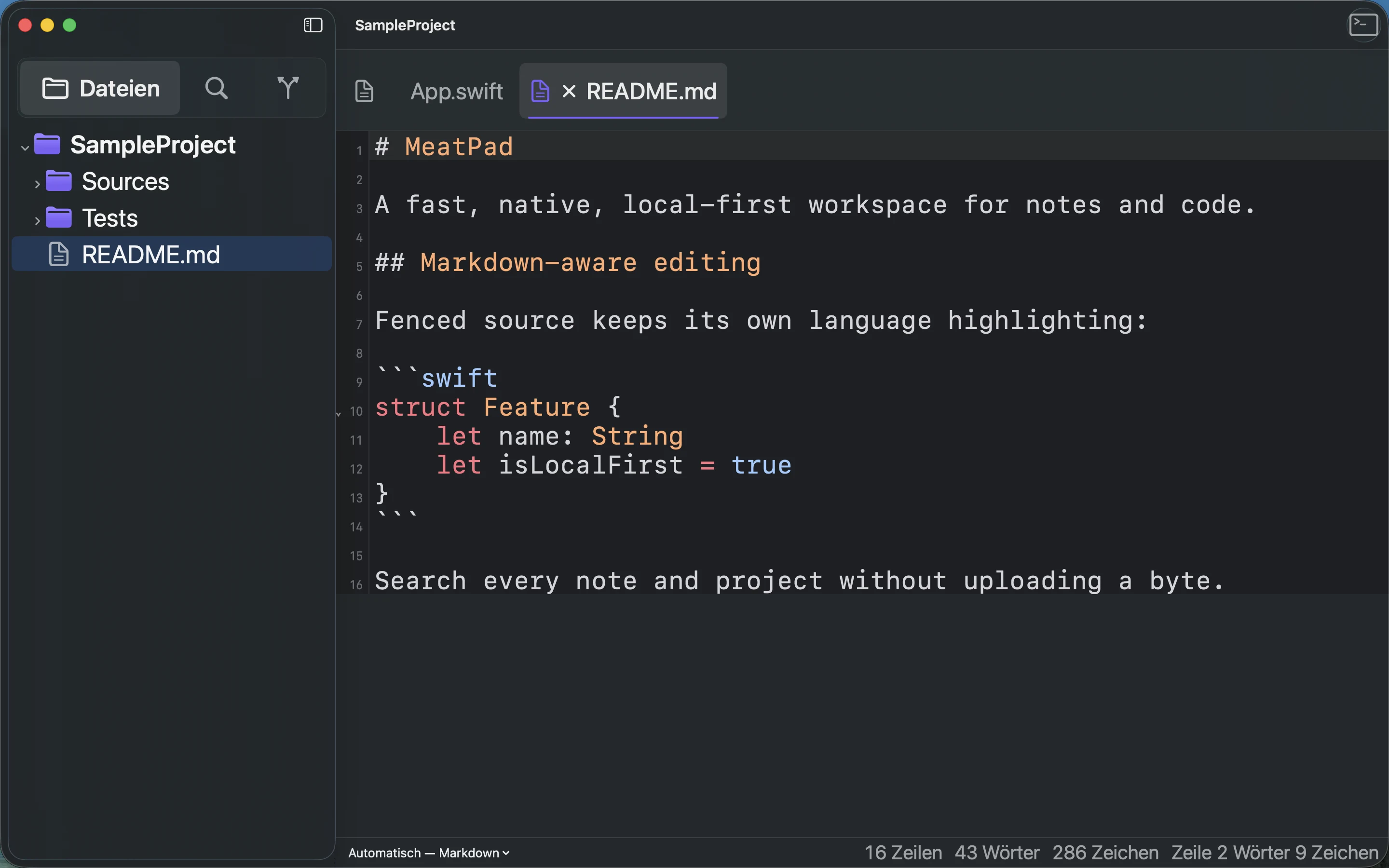Open README.md in the file tree

coord(172,254)
